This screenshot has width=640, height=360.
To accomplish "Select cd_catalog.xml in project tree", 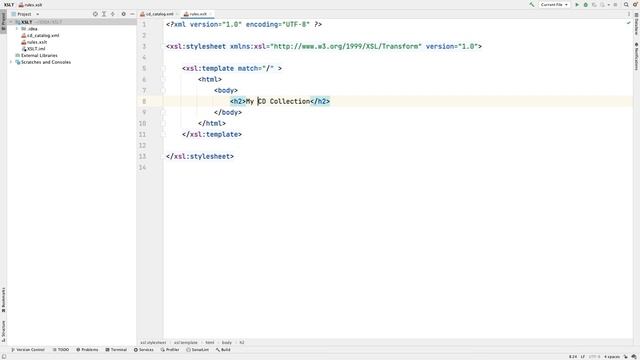I will (40, 36).
